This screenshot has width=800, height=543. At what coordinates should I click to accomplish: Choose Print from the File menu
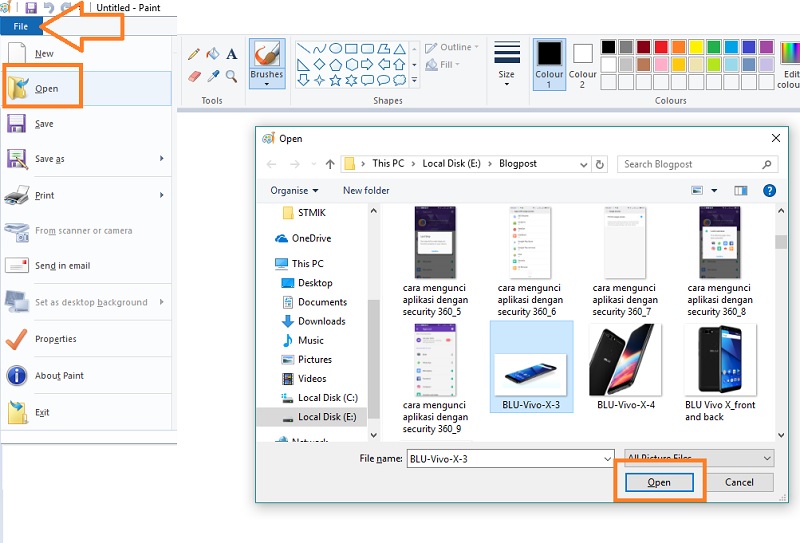[87, 195]
